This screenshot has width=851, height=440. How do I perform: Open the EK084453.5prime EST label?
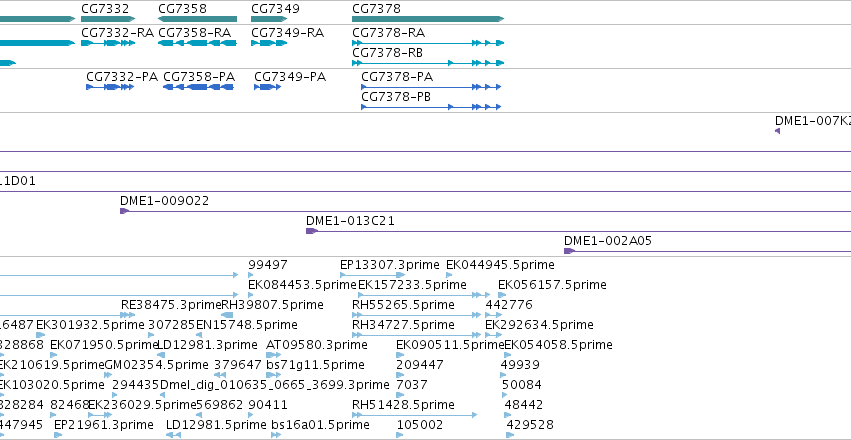coord(303,285)
